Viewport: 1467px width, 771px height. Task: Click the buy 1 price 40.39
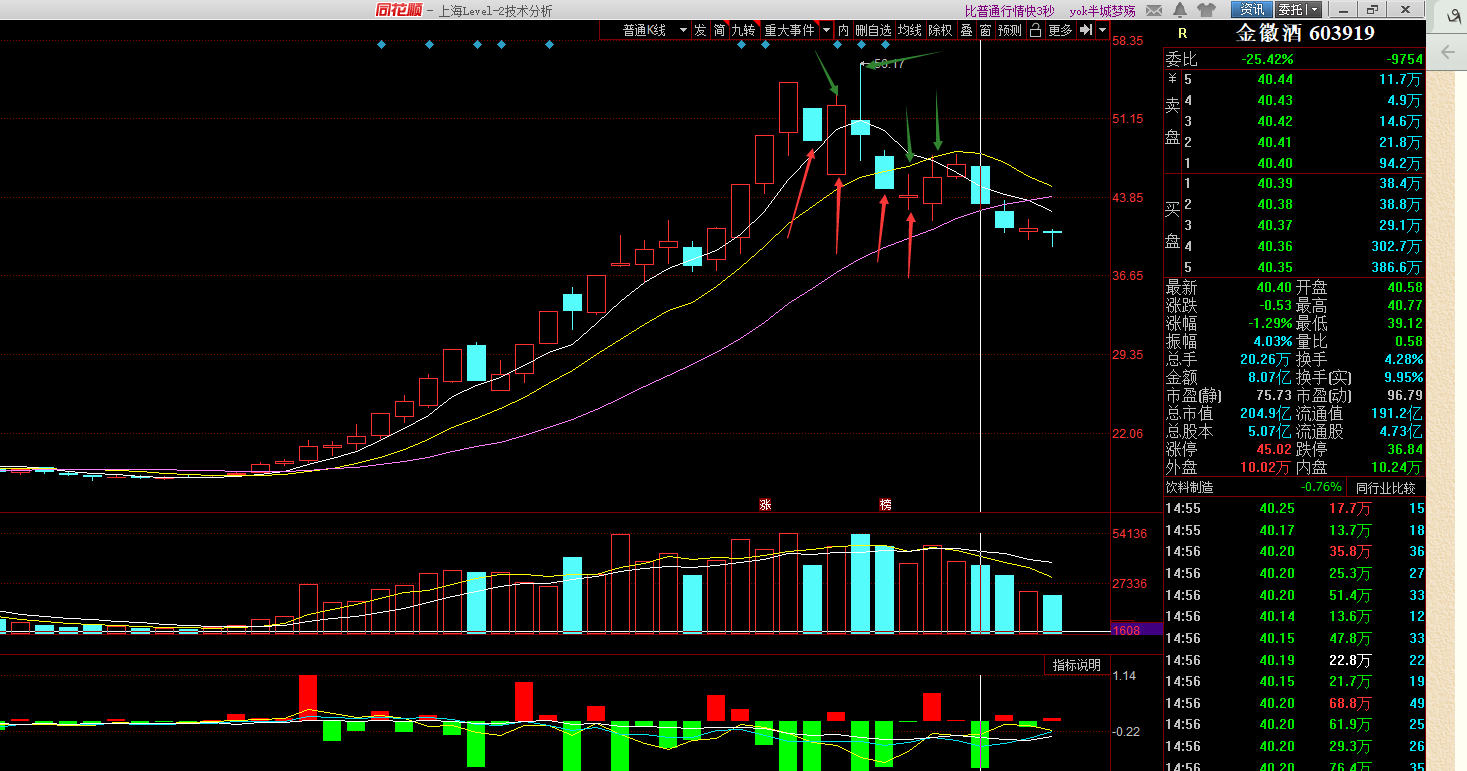1275,184
